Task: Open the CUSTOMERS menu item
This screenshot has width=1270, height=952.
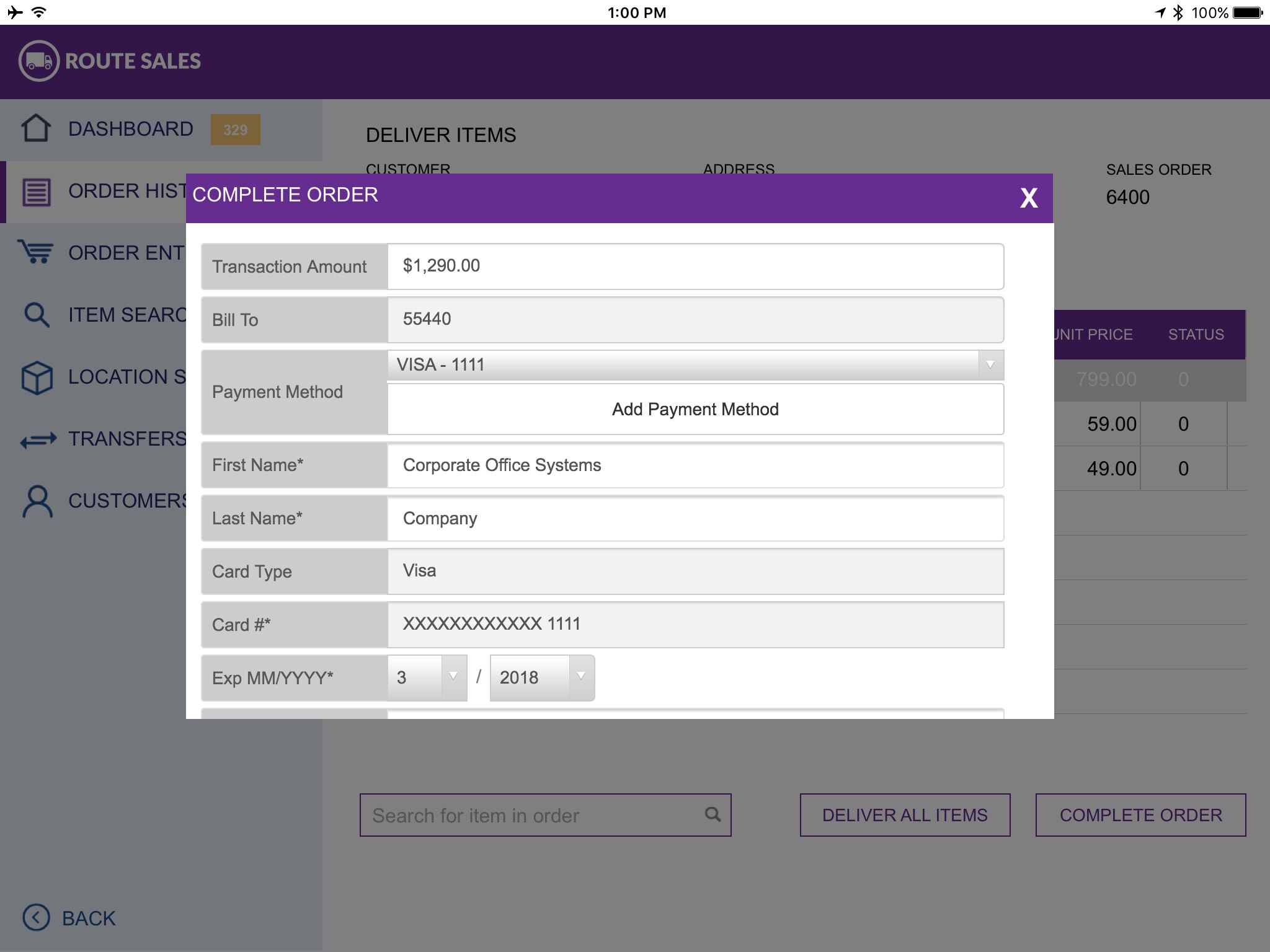Action: tap(93, 501)
